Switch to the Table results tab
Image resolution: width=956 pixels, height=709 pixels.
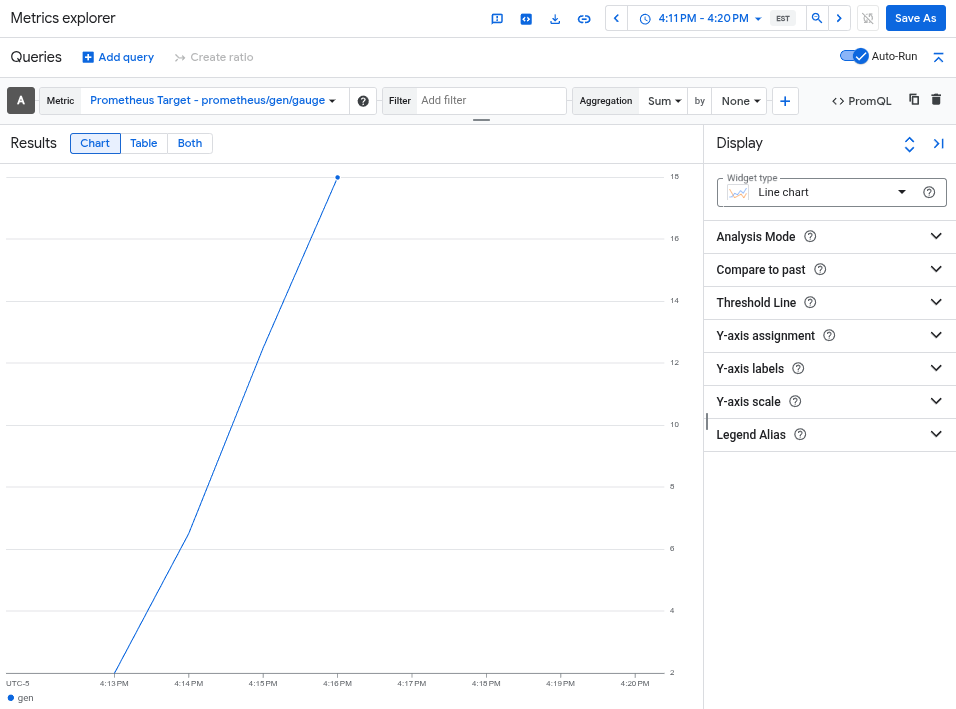(143, 143)
